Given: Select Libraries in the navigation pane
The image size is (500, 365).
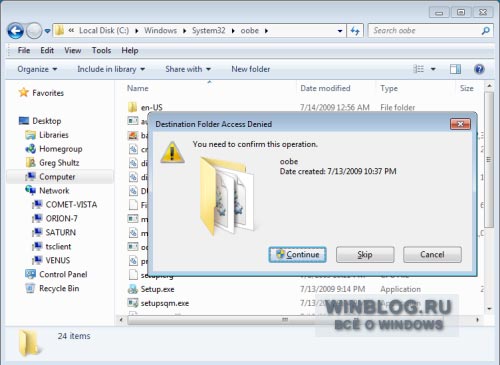Looking at the screenshot, I should click(54, 135).
